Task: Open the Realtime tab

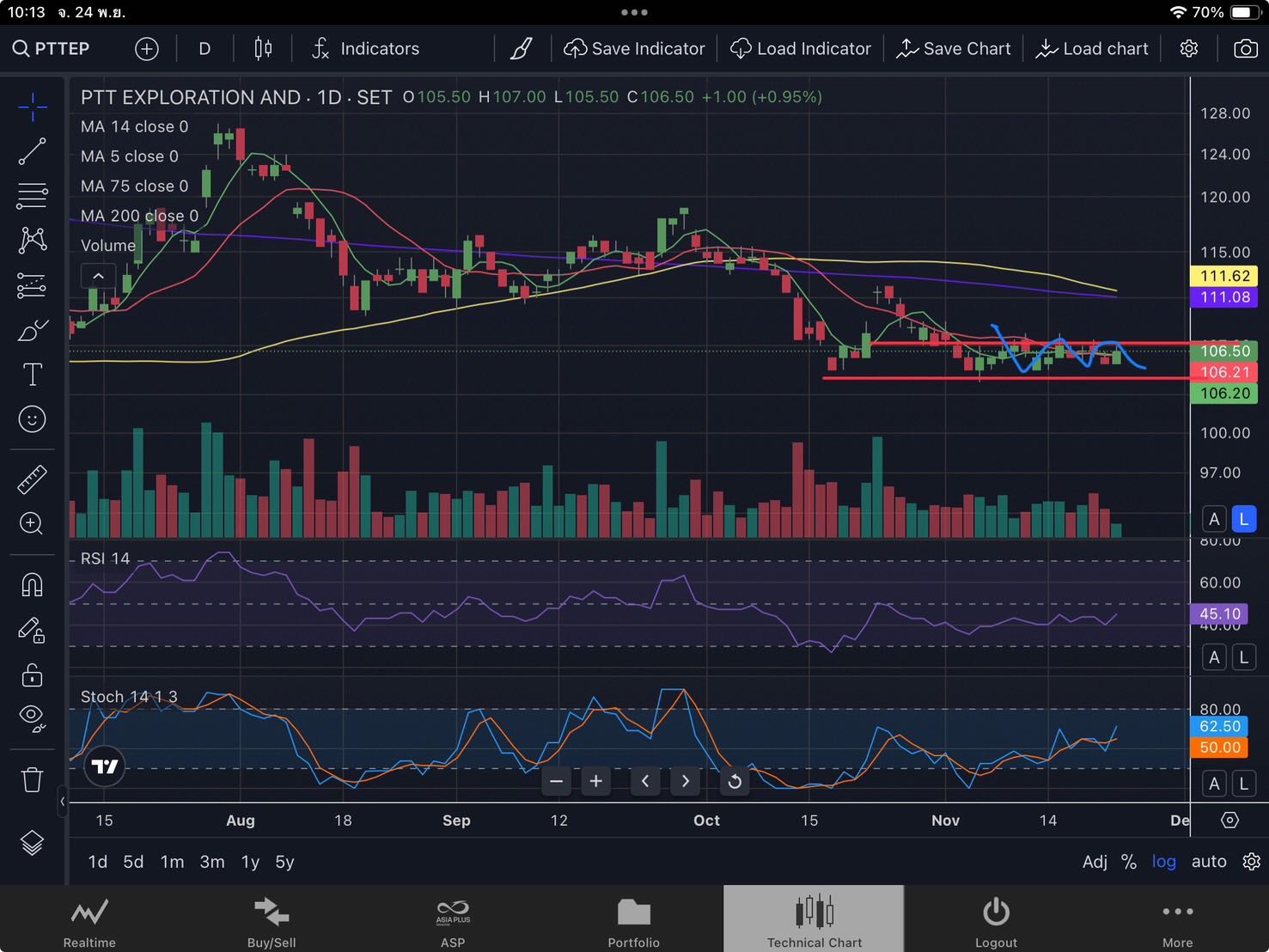Action: (89, 920)
